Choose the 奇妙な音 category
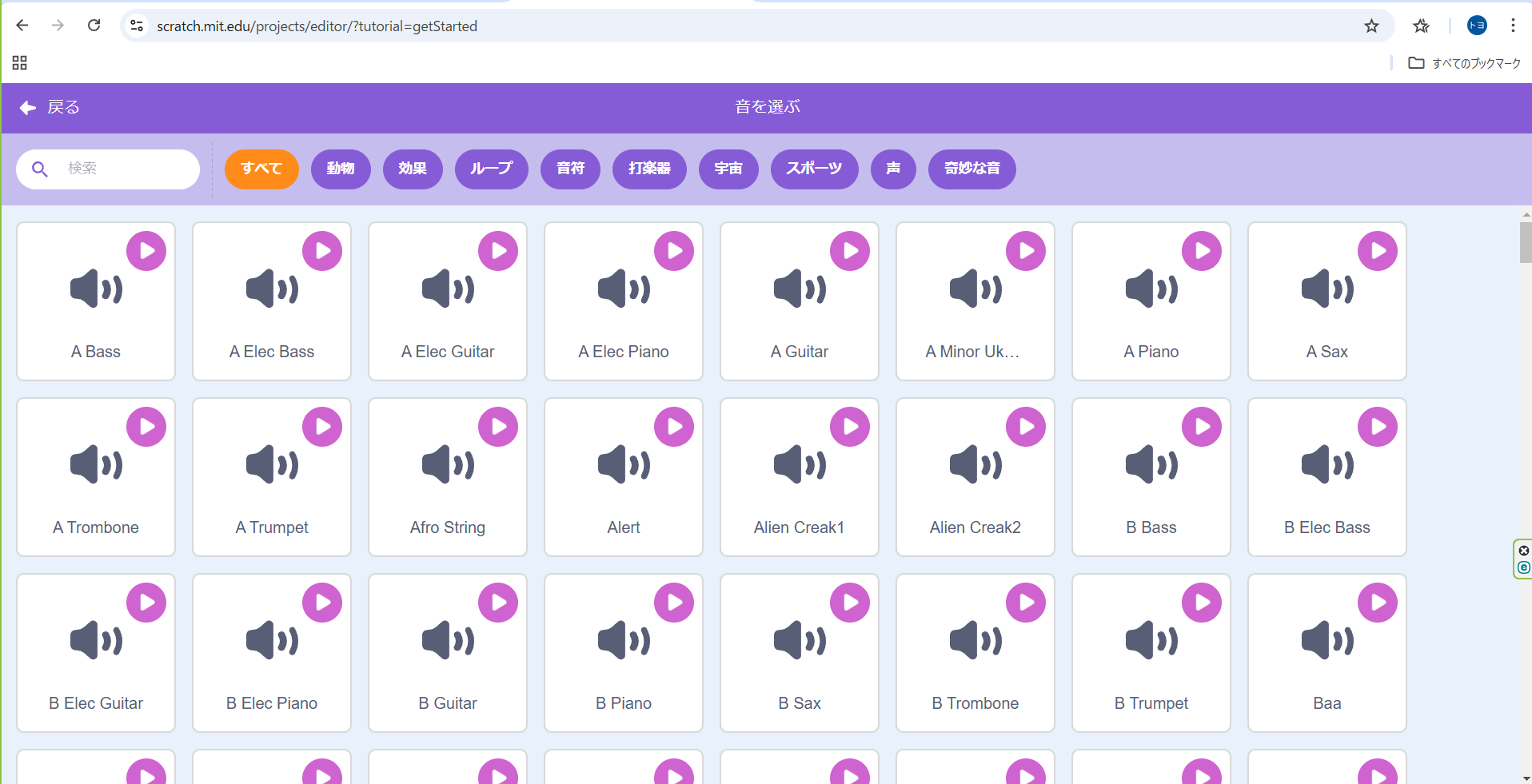The height and width of the screenshot is (784, 1532). pyautogui.click(x=971, y=169)
